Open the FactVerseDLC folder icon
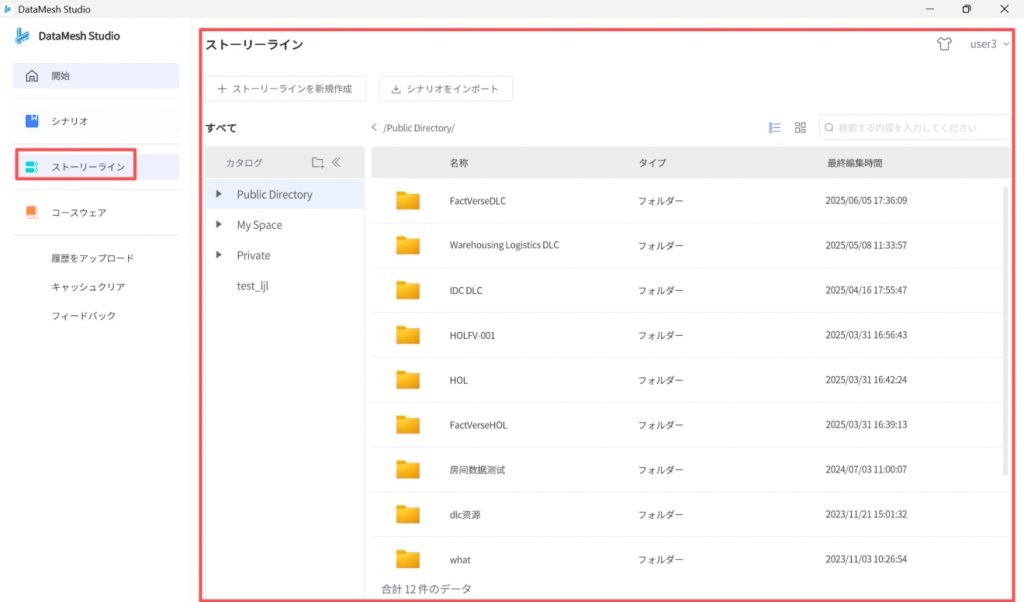Screen dimensions: 1024x602 pyautogui.click(x=407, y=201)
